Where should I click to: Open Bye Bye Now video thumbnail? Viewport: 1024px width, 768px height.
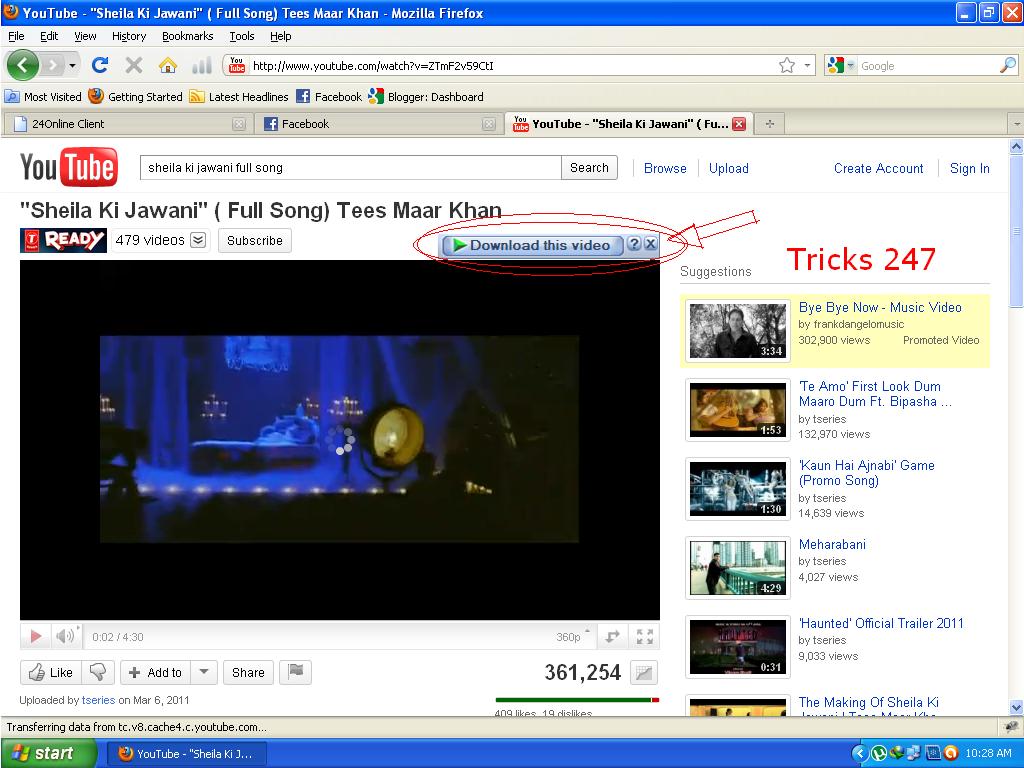click(x=738, y=331)
